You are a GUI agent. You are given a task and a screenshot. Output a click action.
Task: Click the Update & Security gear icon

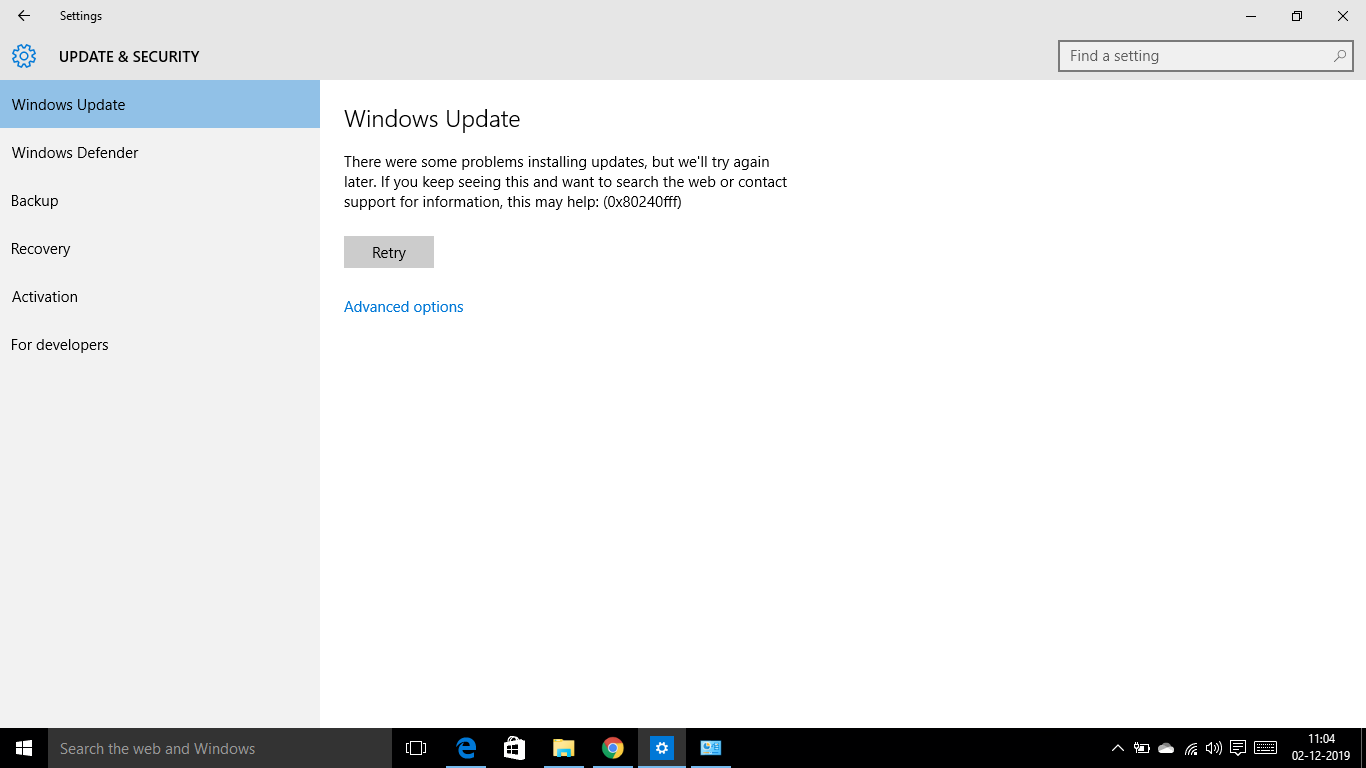(24, 56)
